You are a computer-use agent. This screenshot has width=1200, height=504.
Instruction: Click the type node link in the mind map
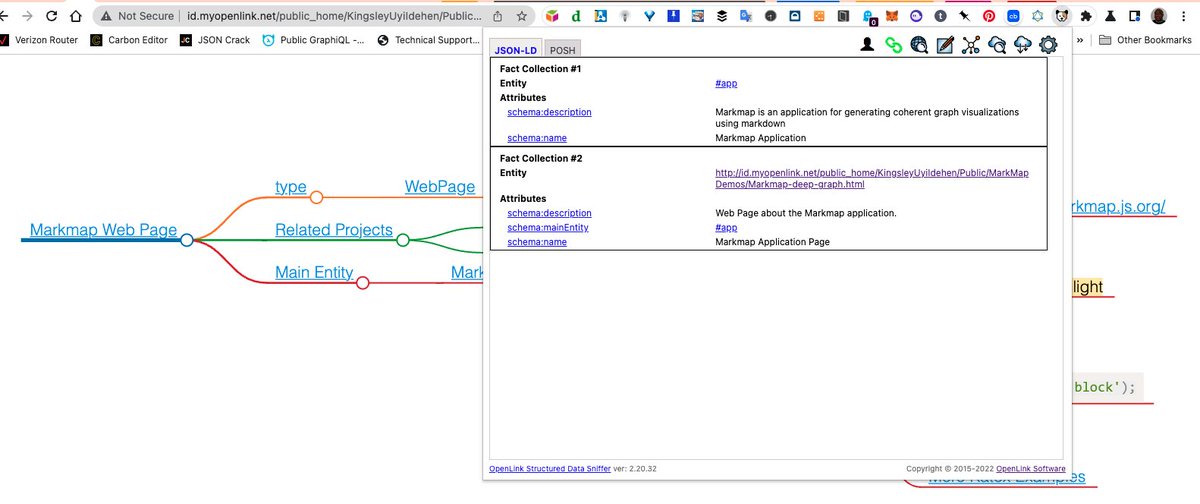click(x=291, y=187)
